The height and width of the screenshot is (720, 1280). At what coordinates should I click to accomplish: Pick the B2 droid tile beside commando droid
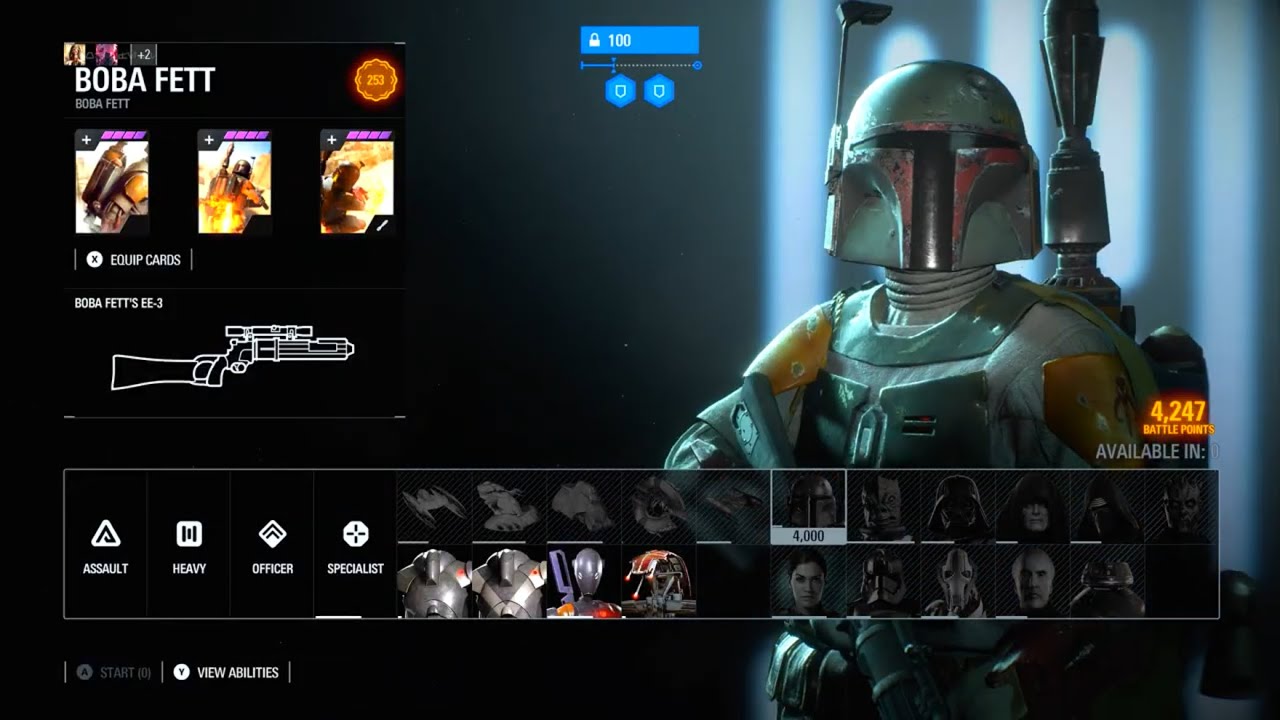[x=508, y=581]
